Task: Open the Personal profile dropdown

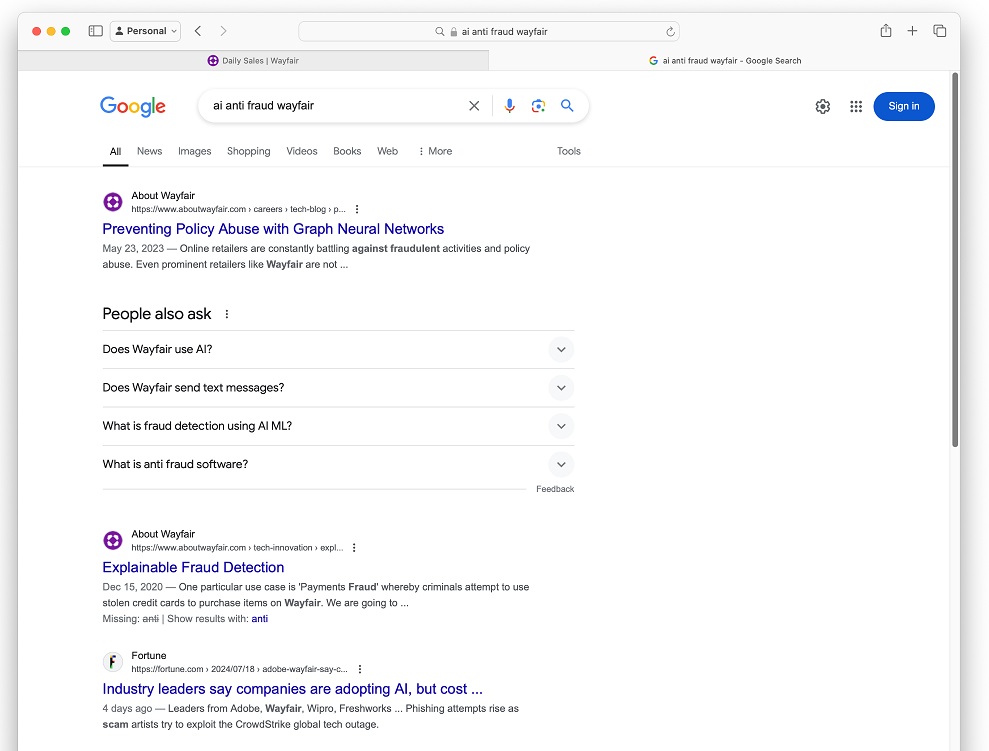Action: pos(146,31)
